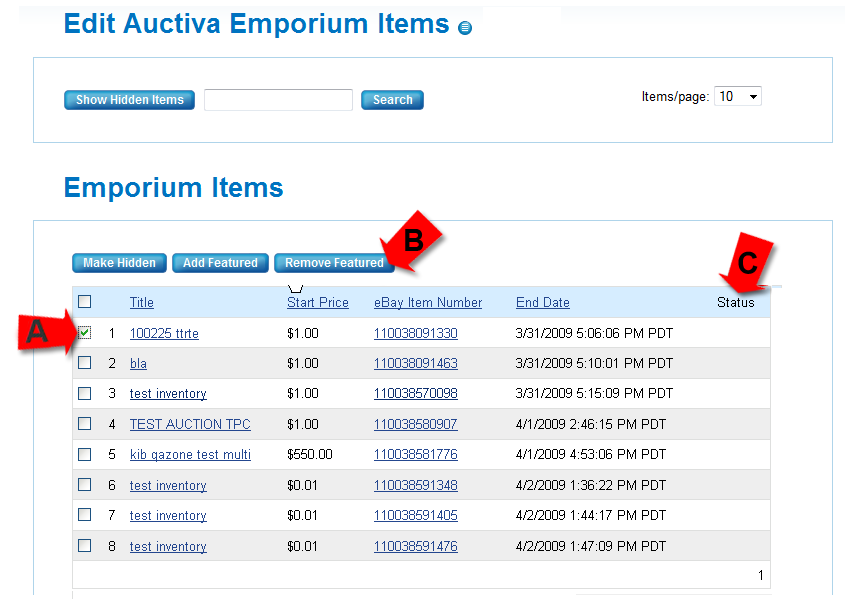This screenshot has width=845, height=599.
Task: Select kib qazone test multi checkbox
Action: click(85, 455)
